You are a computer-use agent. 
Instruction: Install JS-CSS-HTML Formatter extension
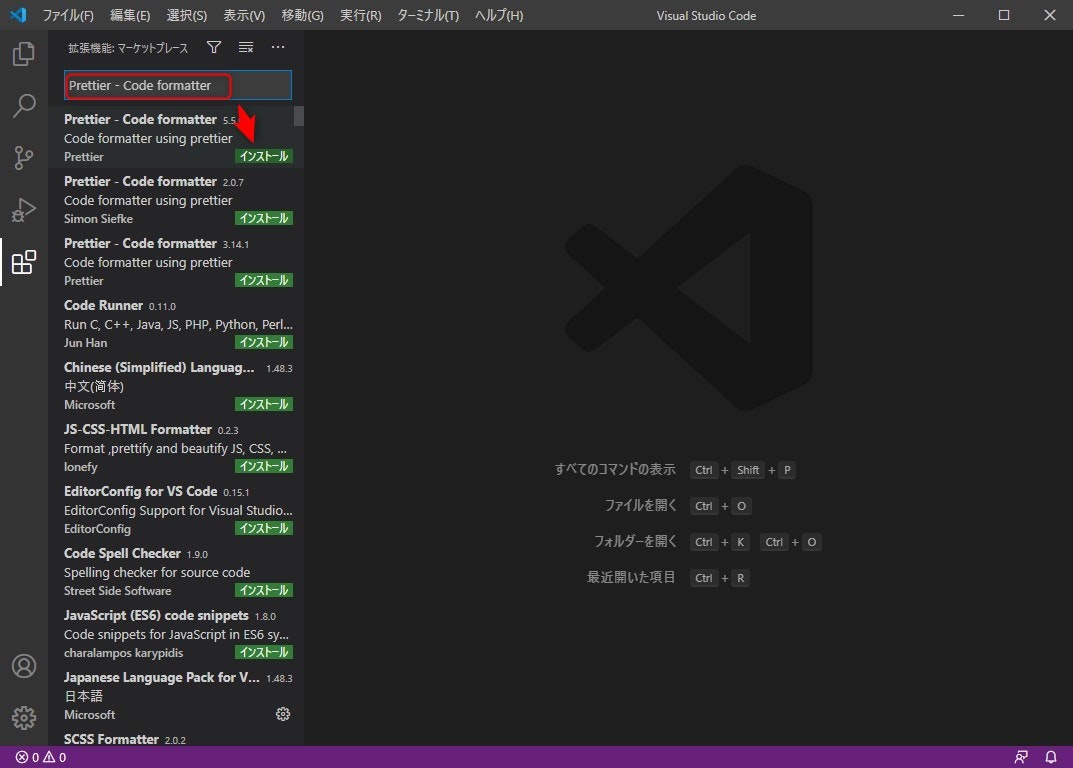264,466
